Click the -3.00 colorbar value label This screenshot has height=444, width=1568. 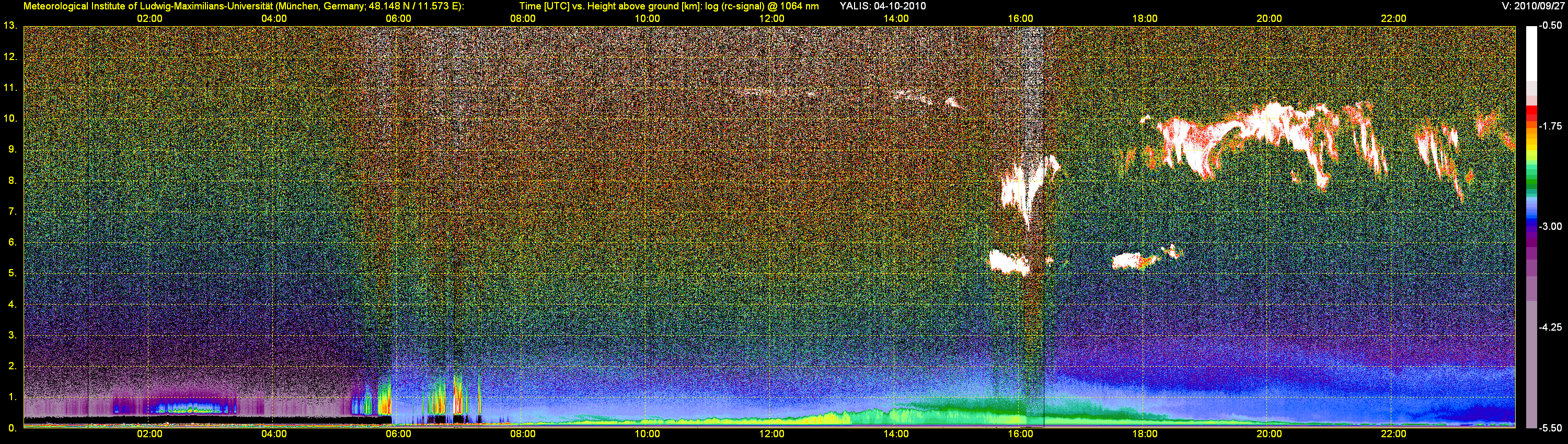[x=1550, y=226]
